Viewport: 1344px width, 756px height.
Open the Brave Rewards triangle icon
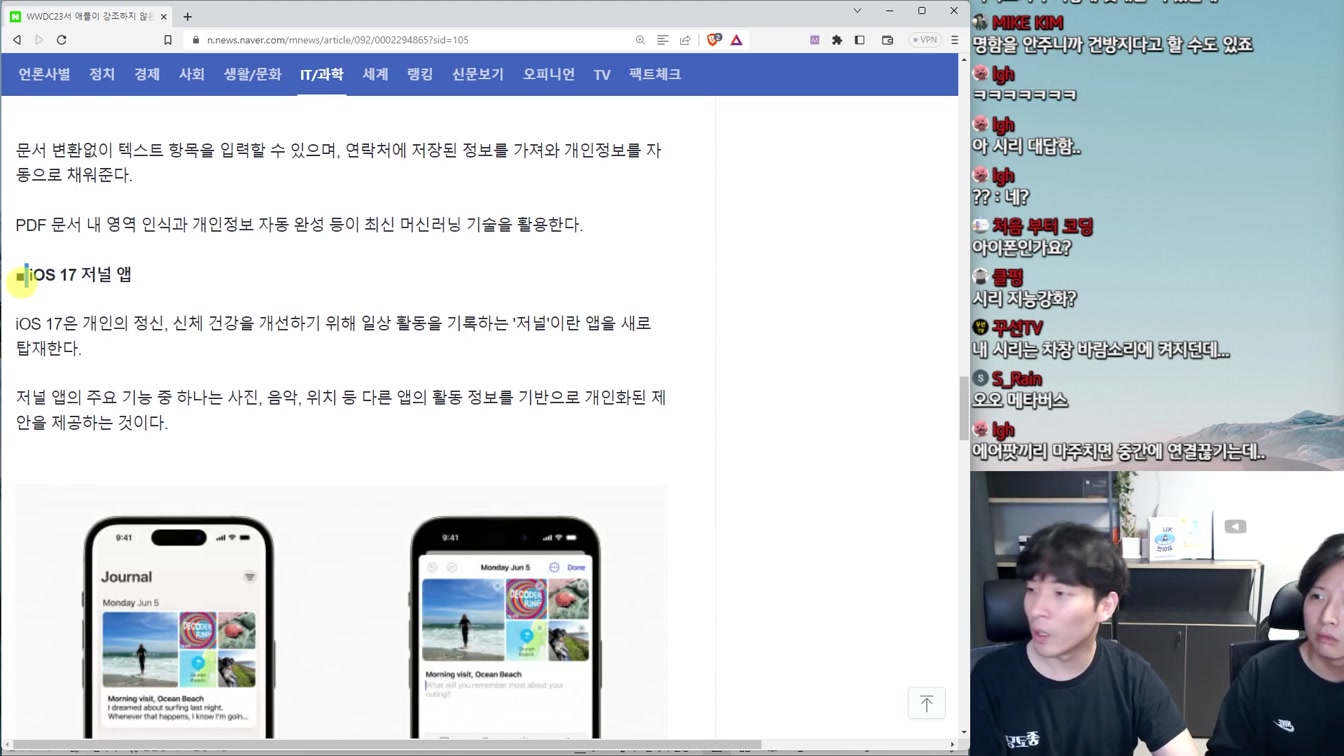tap(736, 40)
